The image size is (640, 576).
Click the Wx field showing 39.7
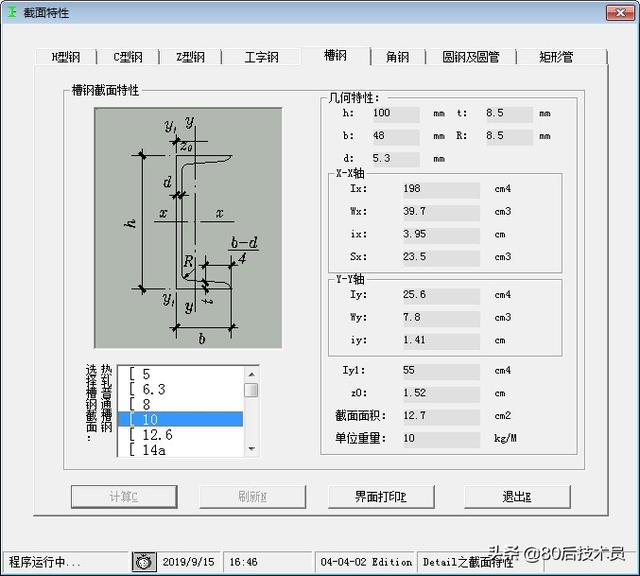coord(441,212)
